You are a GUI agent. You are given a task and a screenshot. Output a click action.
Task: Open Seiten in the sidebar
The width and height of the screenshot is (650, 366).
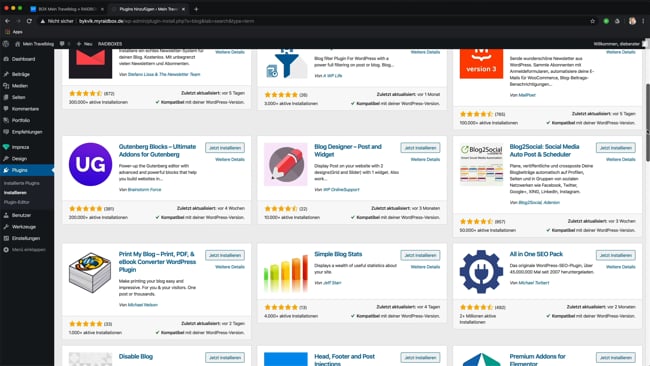[18, 97]
